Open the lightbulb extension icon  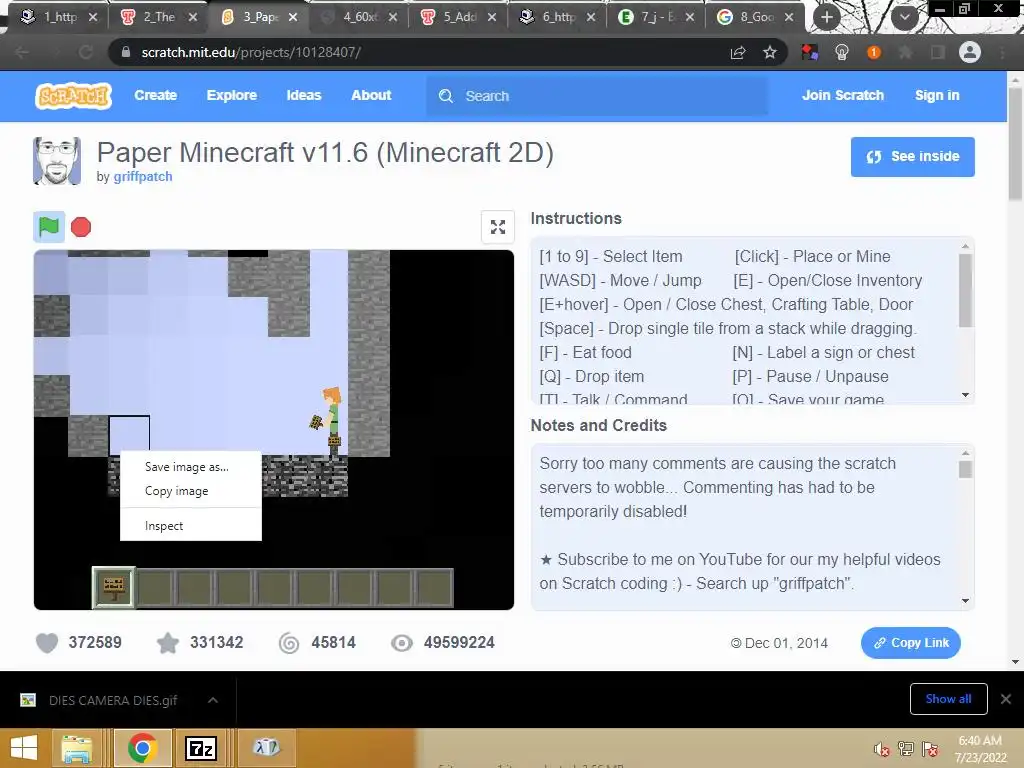[x=842, y=52]
